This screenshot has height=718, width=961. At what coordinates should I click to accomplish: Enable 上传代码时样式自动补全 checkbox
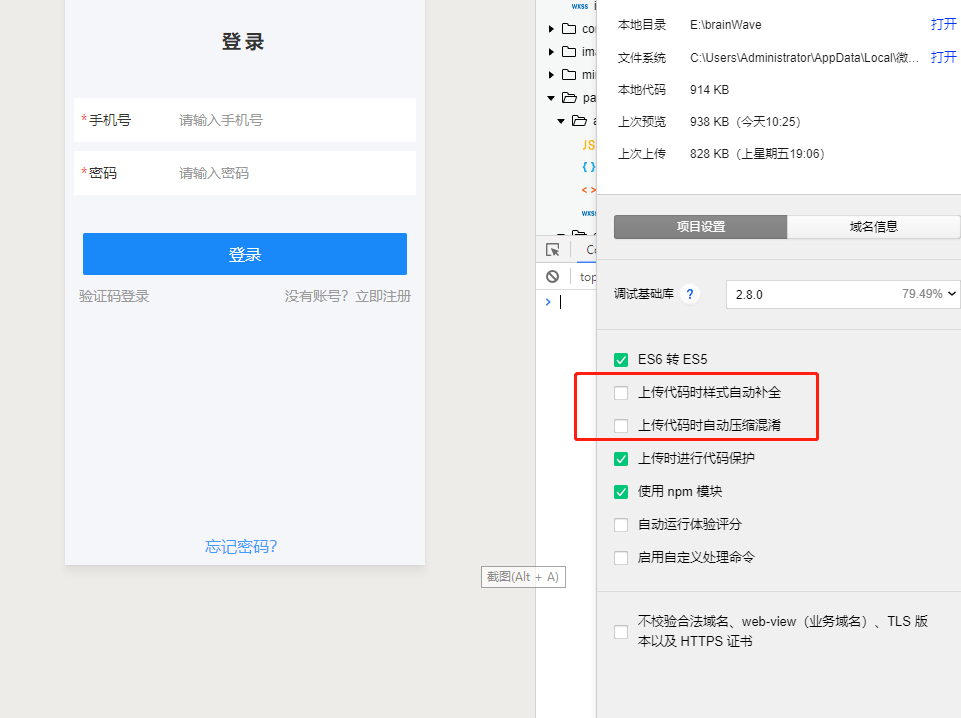click(x=621, y=393)
